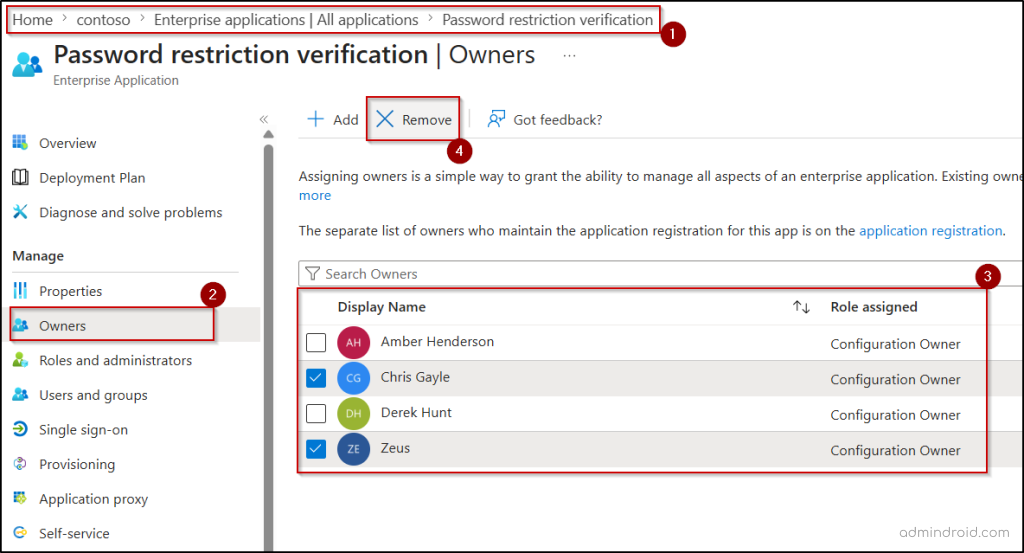Check the Amber Henderson checkbox

point(316,342)
